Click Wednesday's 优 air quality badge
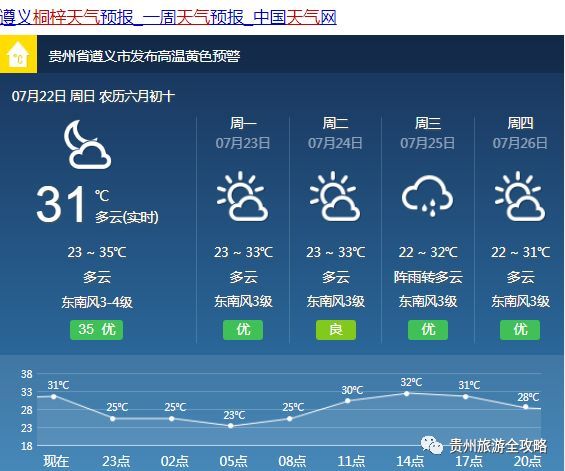Viewport: 565px width, 471px height. [x=428, y=330]
